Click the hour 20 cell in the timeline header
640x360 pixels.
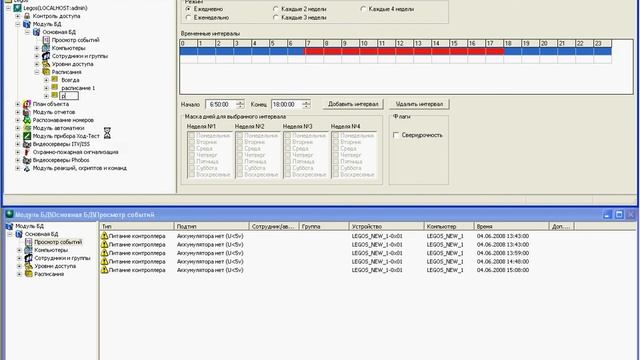(548, 43)
